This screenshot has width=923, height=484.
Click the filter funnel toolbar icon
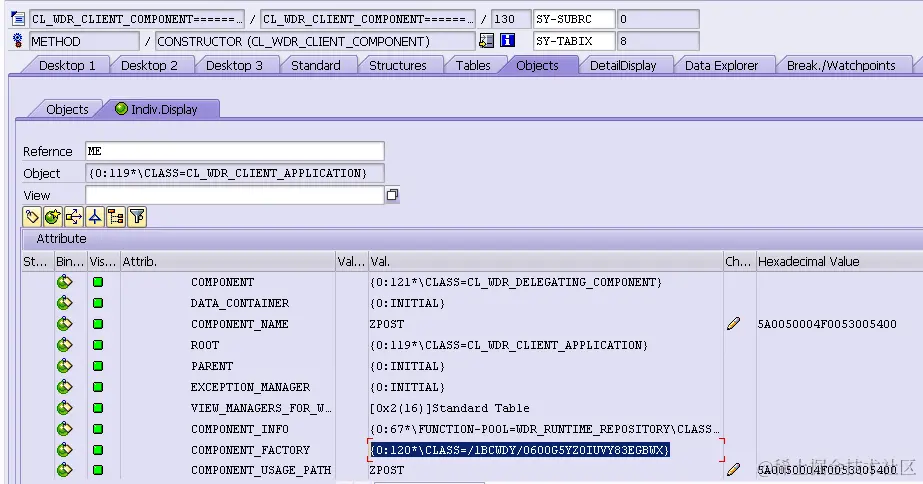(137, 217)
